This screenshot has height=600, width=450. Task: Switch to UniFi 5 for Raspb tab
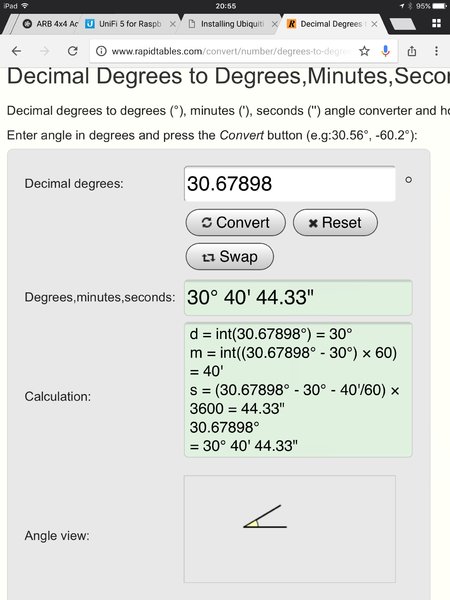(123, 24)
